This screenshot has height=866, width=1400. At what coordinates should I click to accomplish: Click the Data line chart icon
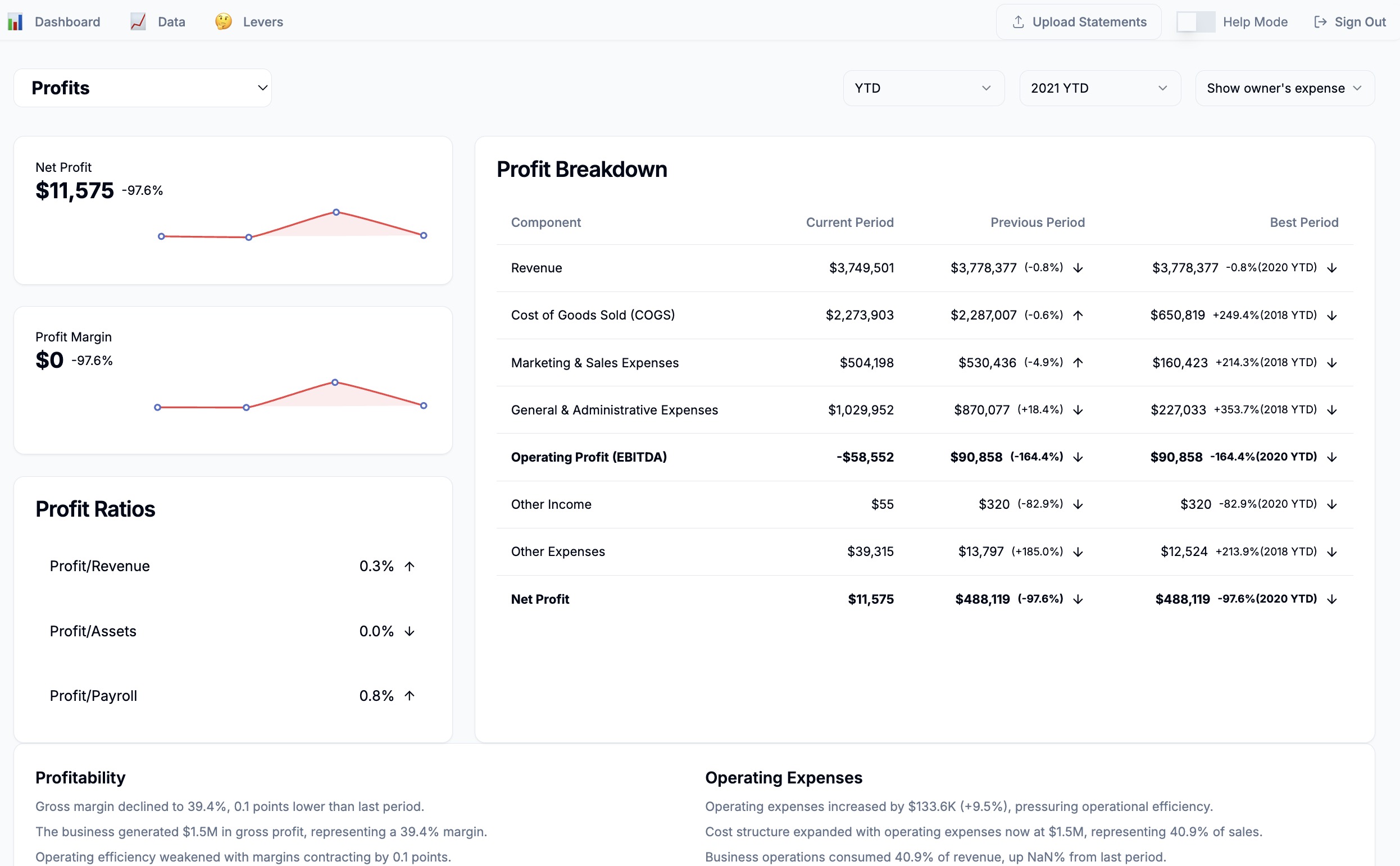point(138,22)
